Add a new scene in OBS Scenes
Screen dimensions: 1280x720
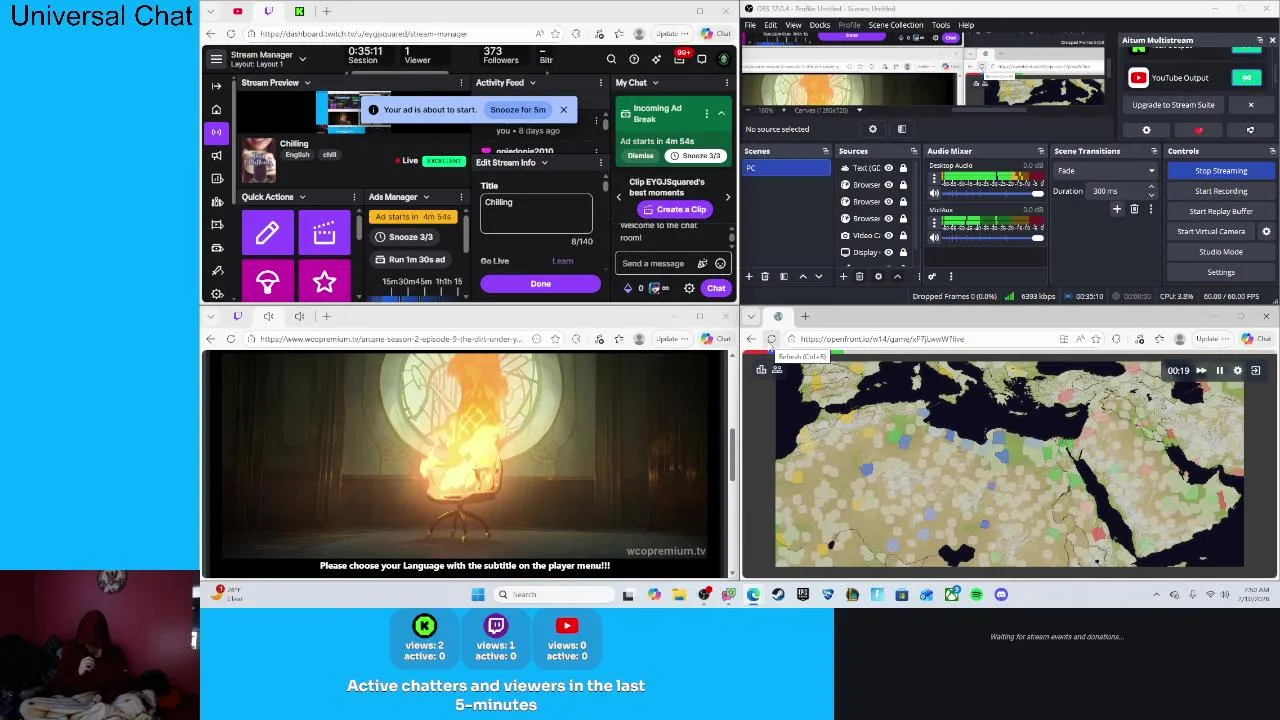click(x=748, y=276)
